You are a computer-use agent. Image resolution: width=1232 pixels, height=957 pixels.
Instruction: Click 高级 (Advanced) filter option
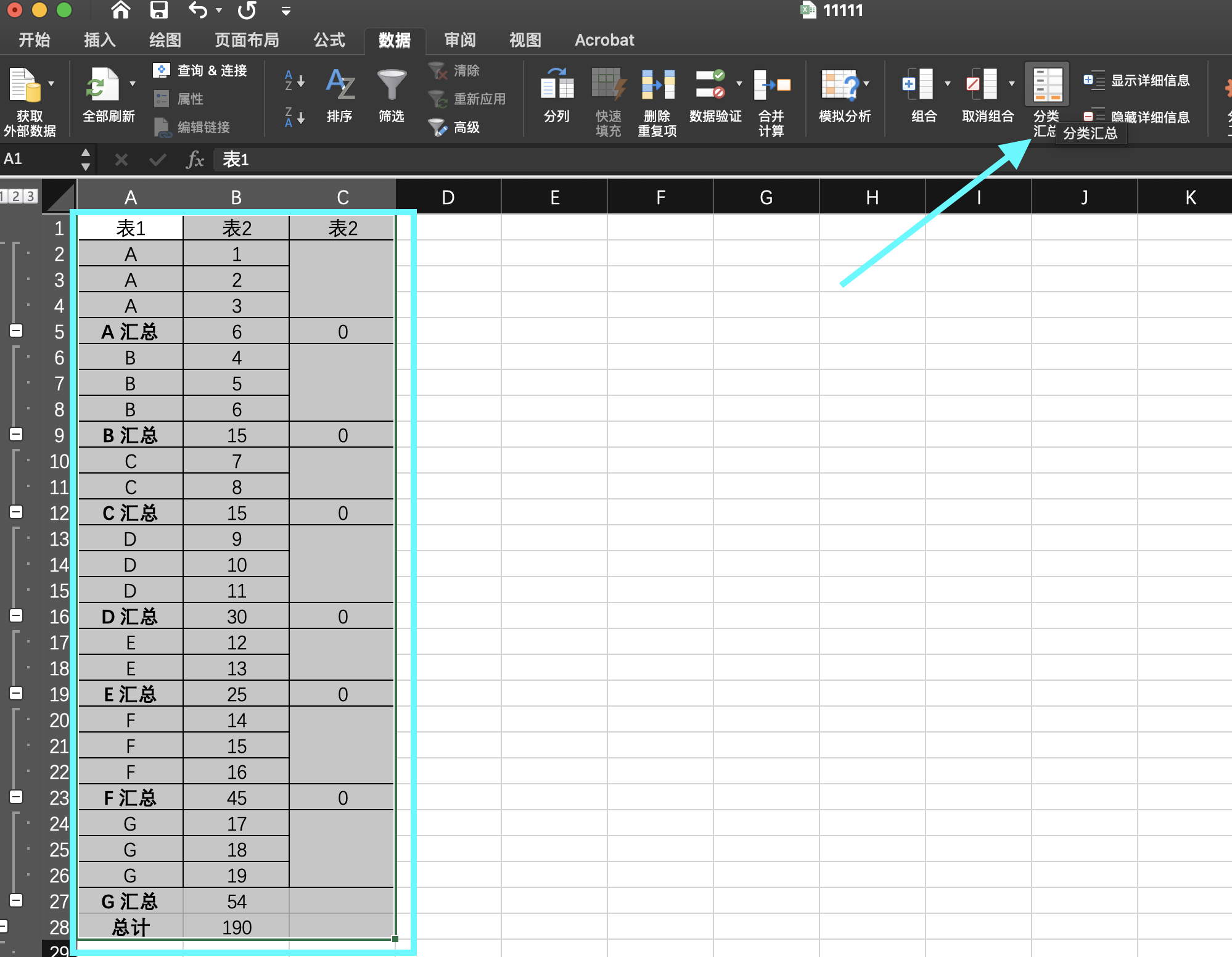coord(458,128)
